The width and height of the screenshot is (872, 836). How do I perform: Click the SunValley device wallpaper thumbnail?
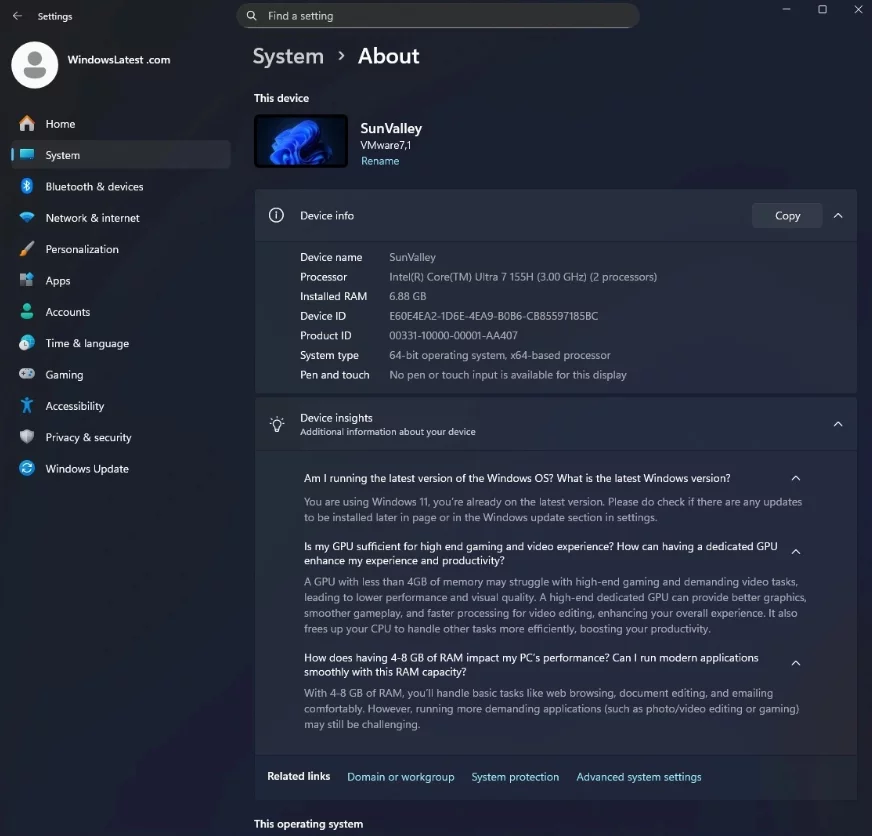click(301, 141)
